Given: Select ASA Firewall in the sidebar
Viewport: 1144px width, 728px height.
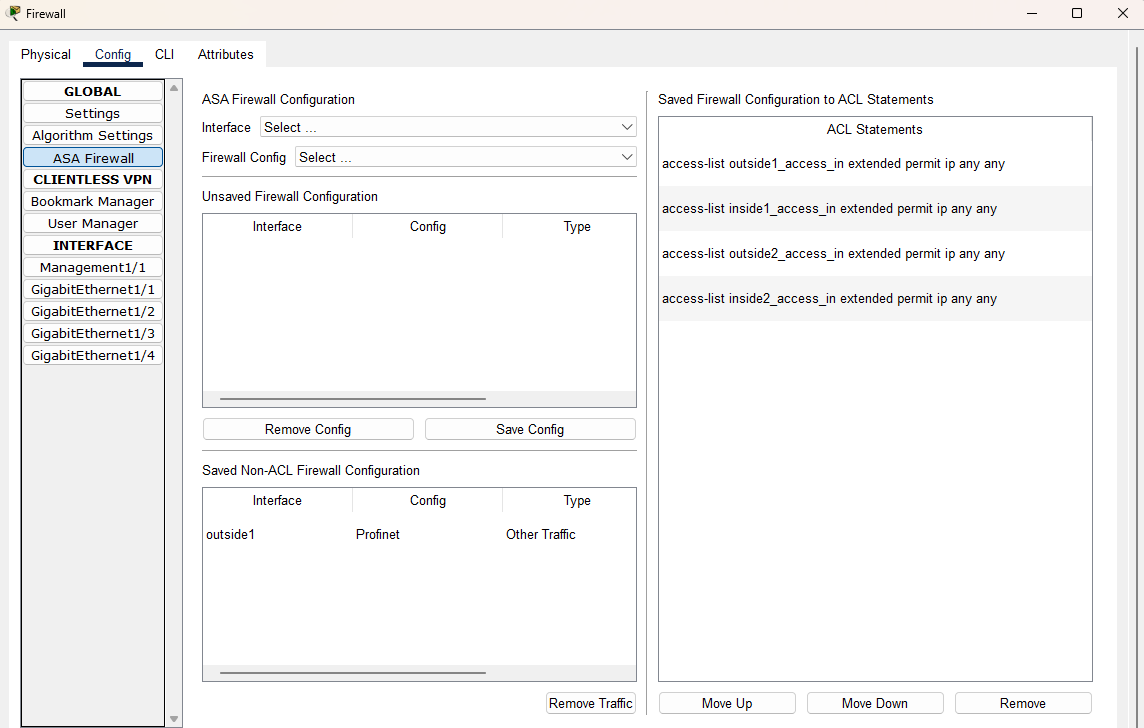Looking at the screenshot, I should [x=92, y=157].
